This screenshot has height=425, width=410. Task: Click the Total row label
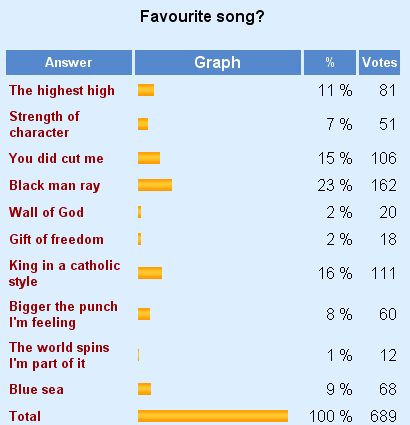[x=25, y=416]
